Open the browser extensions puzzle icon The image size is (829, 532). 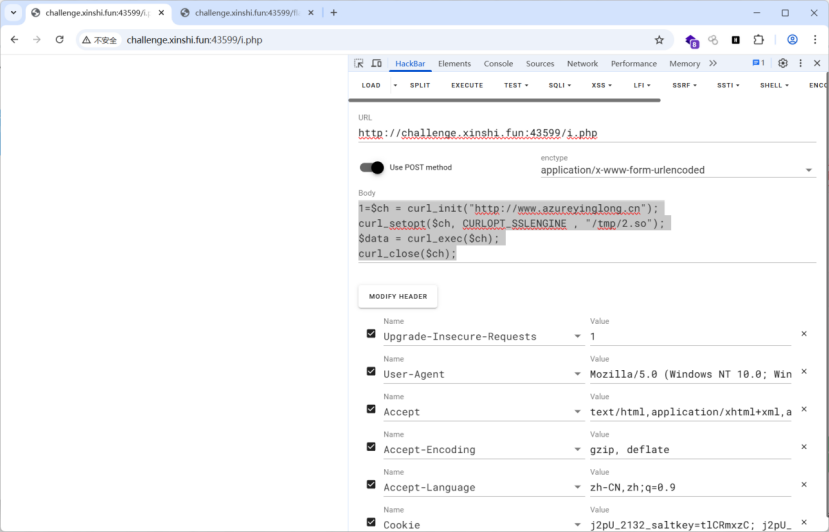759,40
